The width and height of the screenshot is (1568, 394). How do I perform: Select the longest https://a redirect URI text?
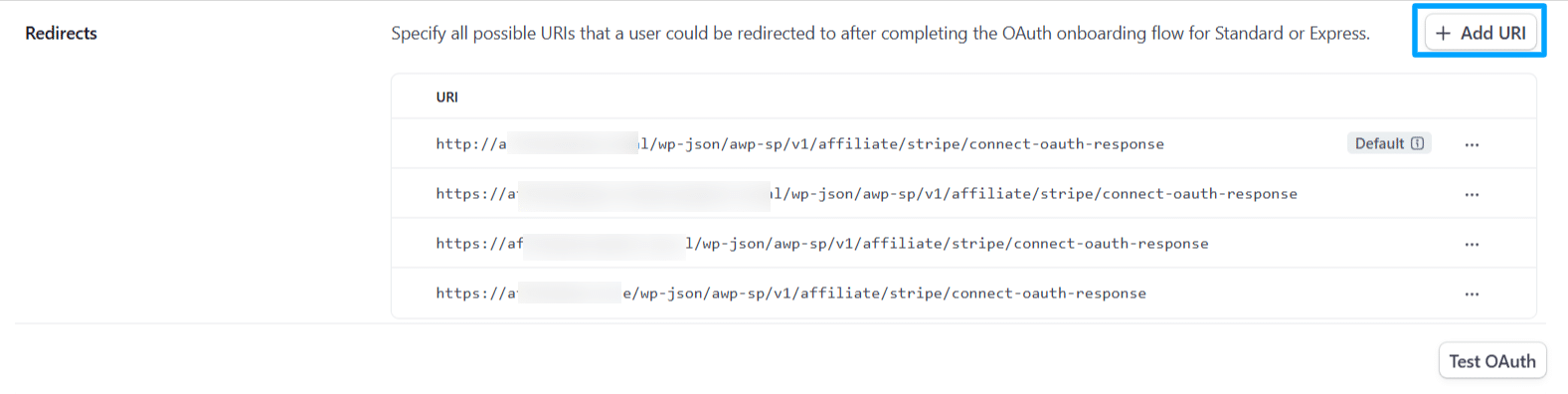(866, 194)
